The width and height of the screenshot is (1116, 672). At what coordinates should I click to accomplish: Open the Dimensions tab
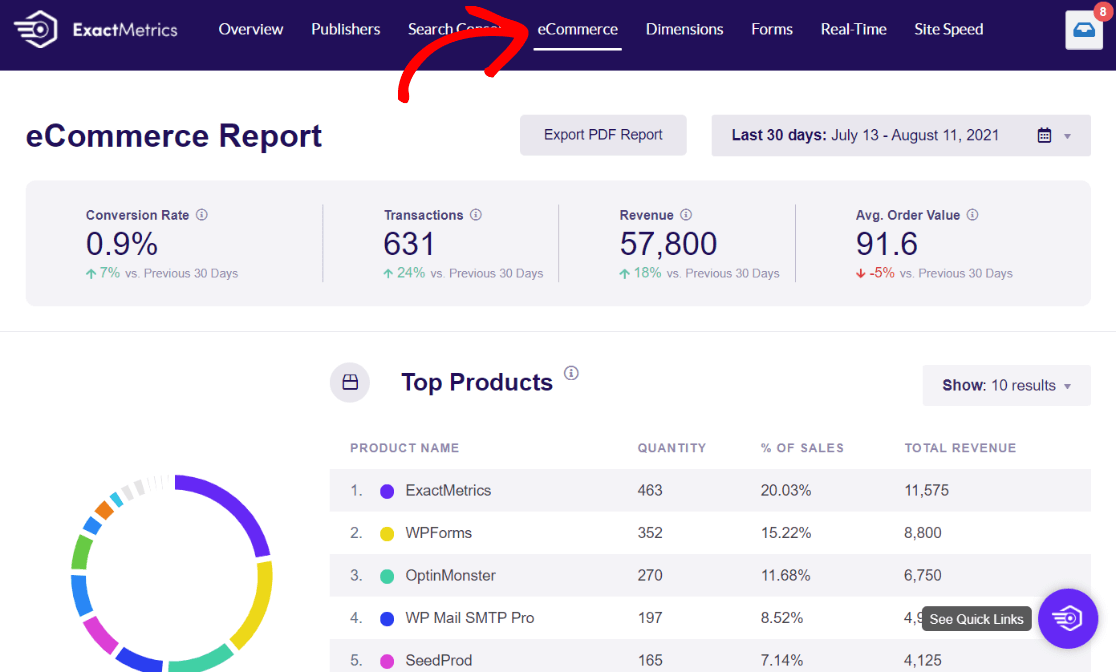pos(684,29)
